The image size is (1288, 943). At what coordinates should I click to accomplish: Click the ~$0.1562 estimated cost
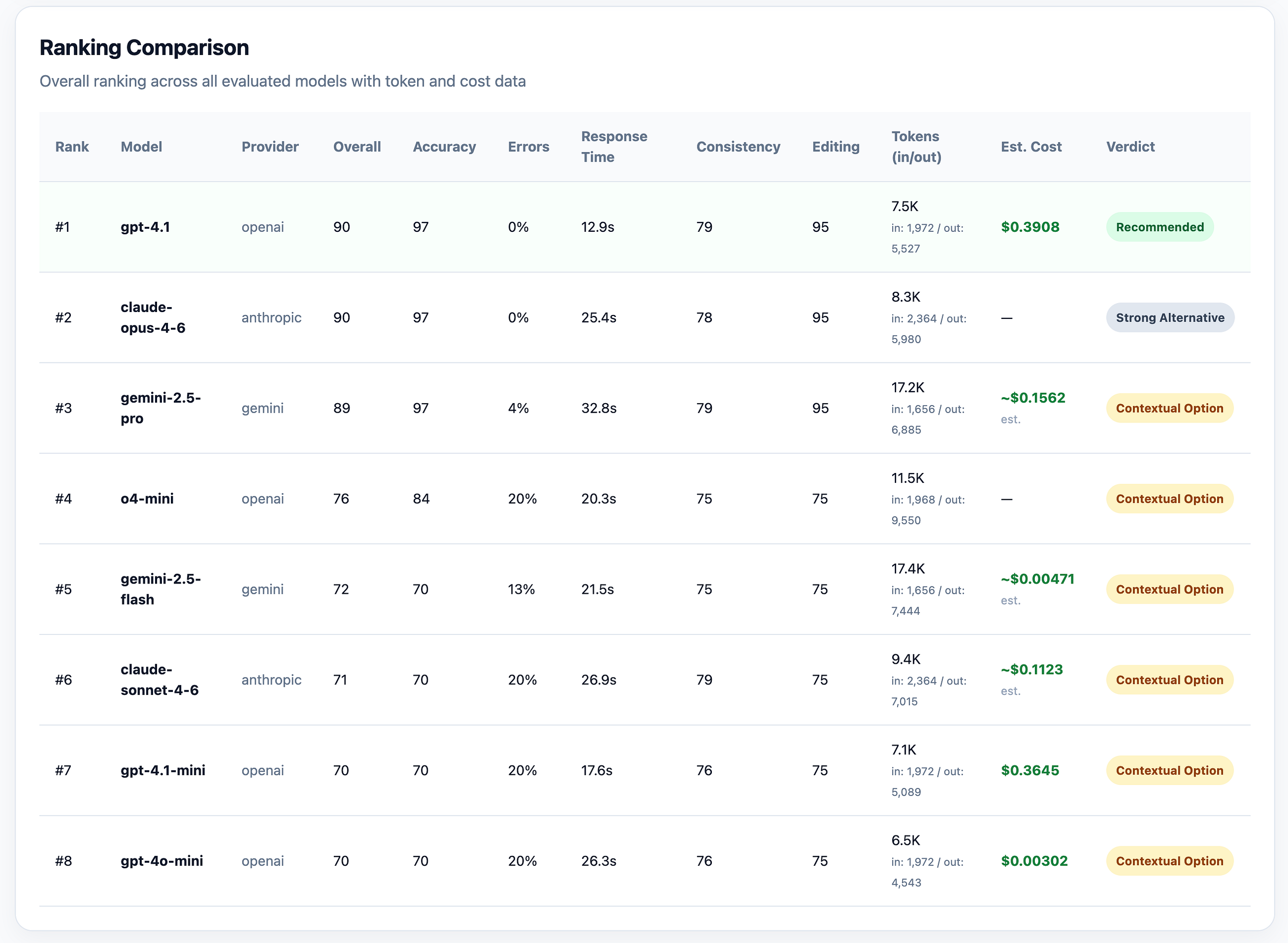pos(1033,398)
